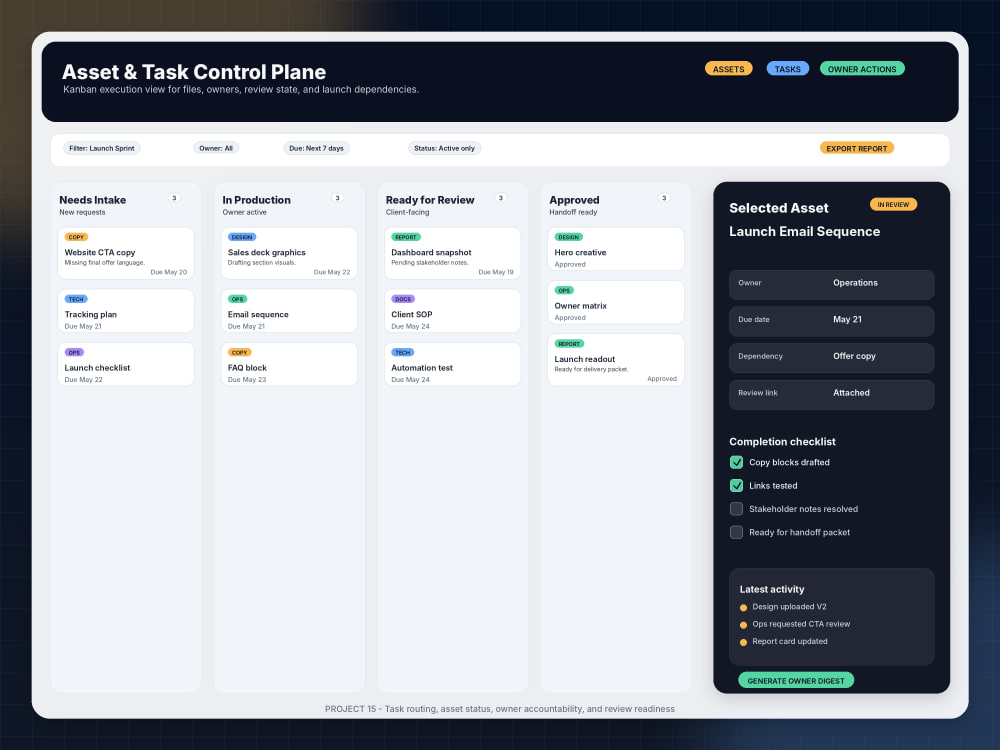Open the Tracking plan card

[x=126, y=311]
